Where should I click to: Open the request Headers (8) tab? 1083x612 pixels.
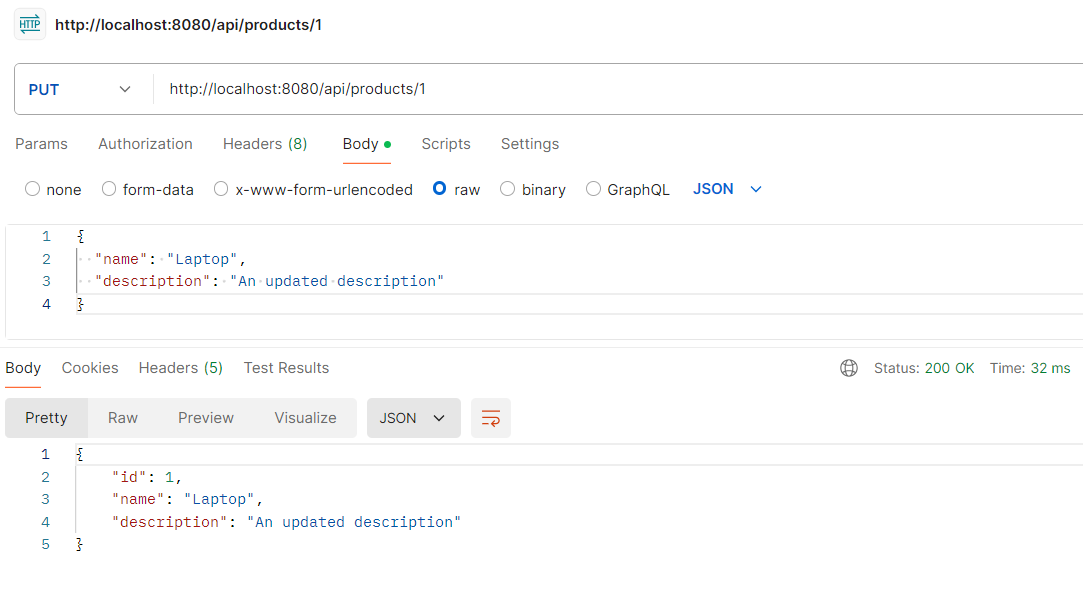click(x=265, y=144)
